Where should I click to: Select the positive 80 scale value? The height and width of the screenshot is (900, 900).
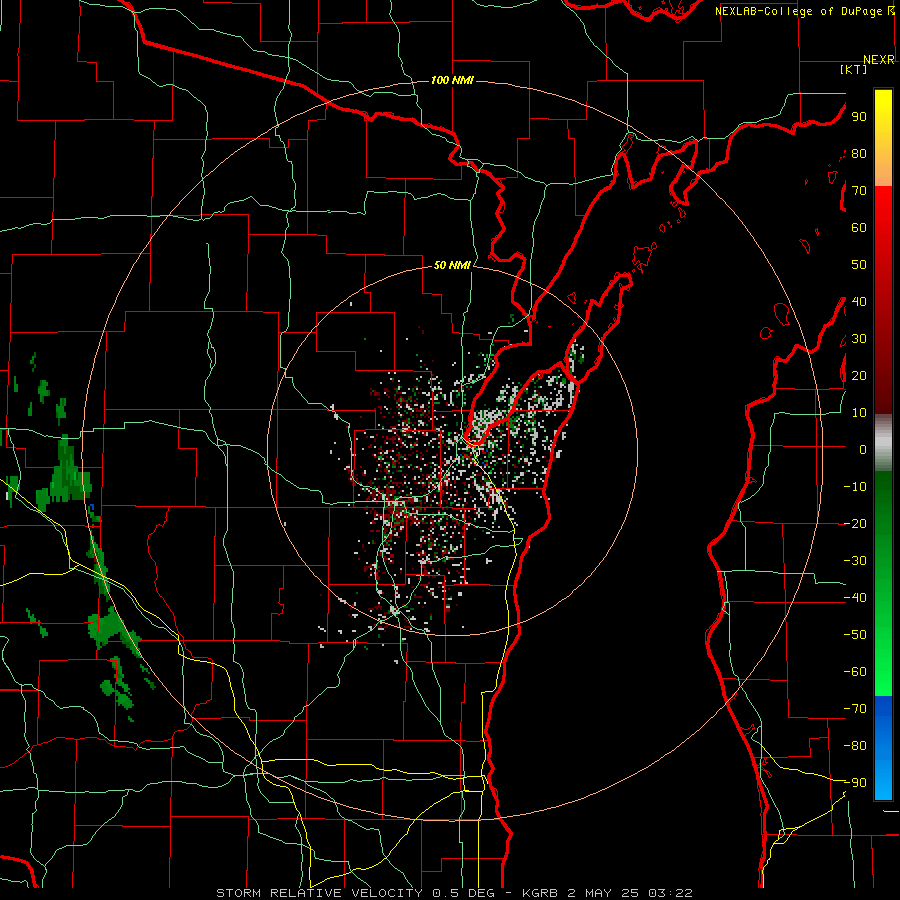859,154
